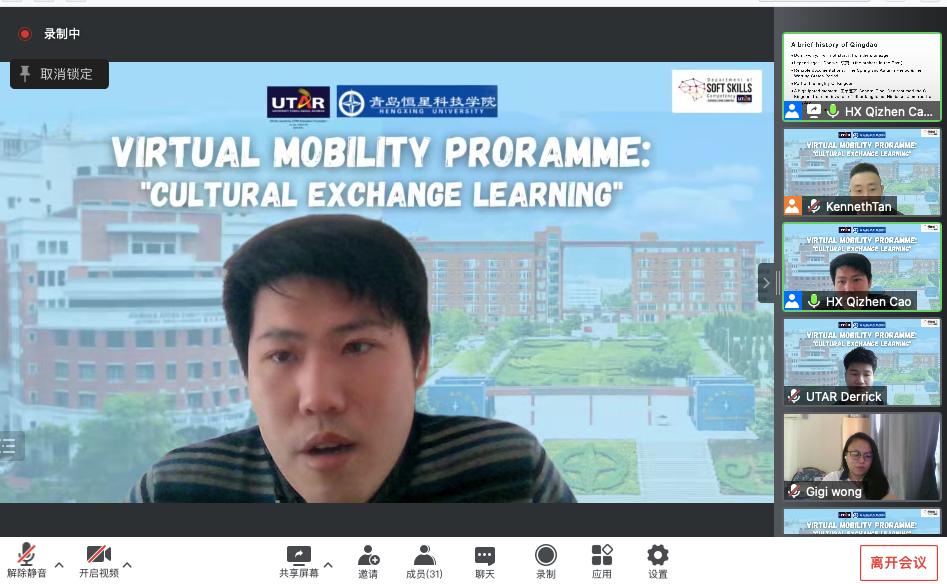Open the chat (聊天) window

click(x=485, y=560)
